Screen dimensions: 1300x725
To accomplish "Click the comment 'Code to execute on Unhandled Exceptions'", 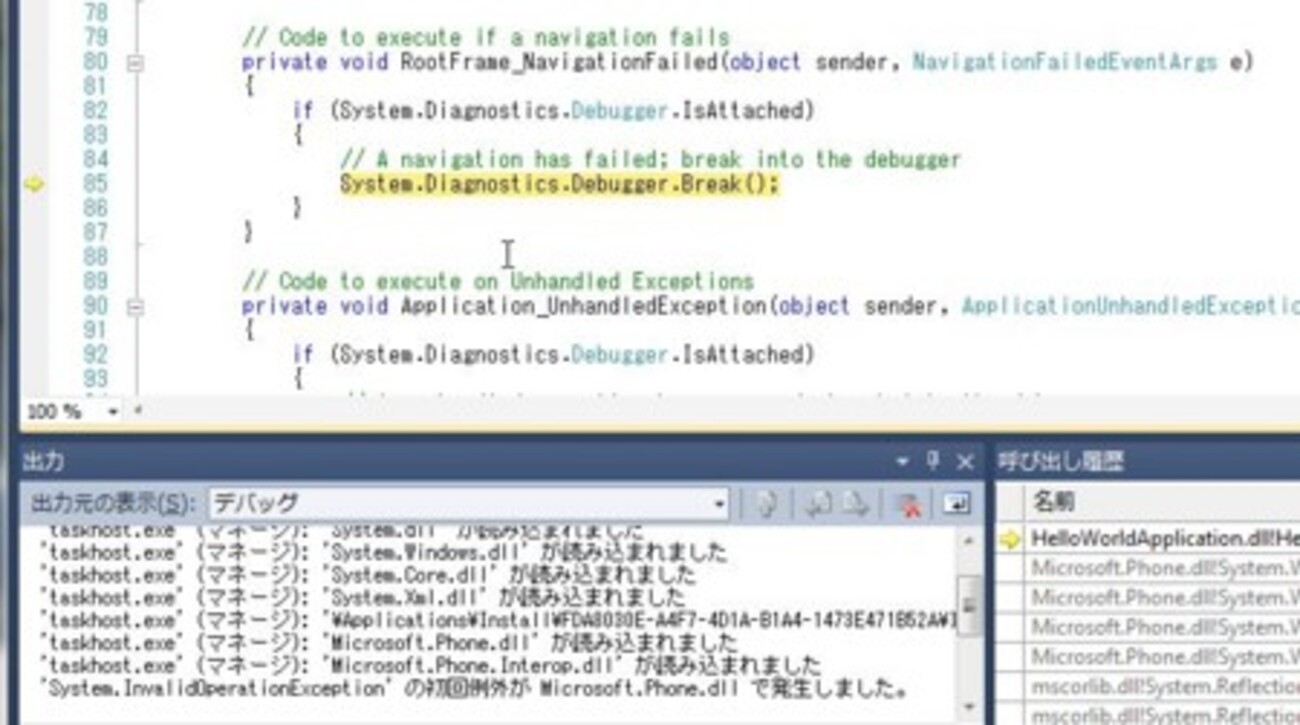I will coord(498,281).
